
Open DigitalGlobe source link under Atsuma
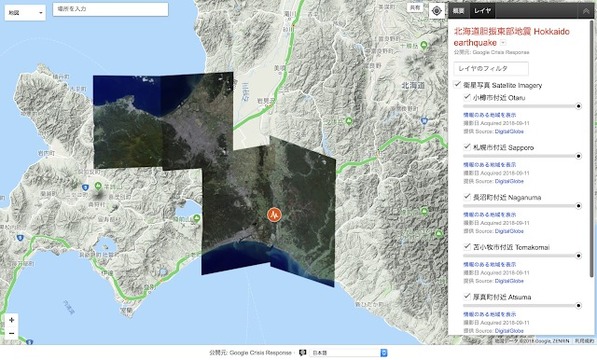tap(509, 331)
